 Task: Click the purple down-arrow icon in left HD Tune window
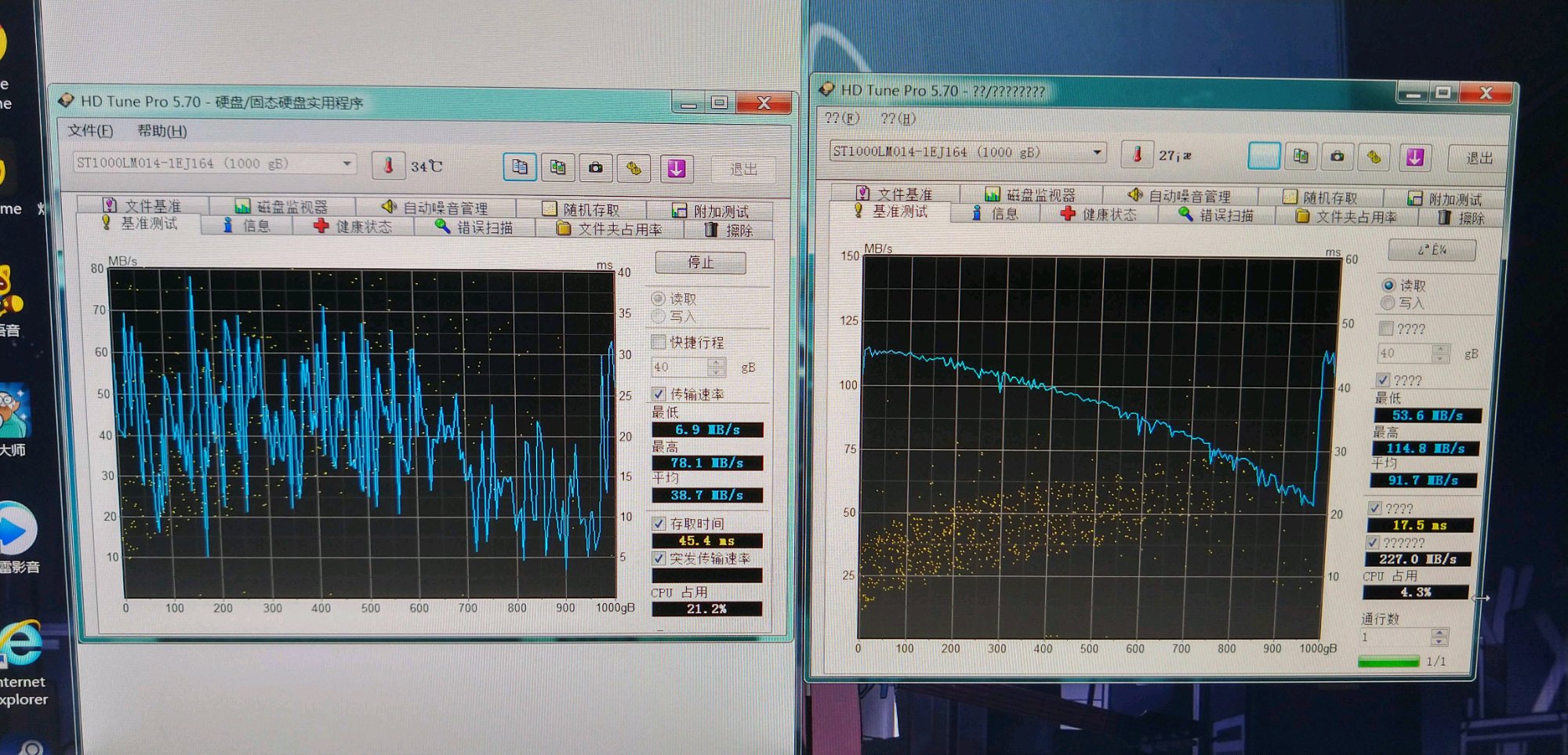[677, 168]
